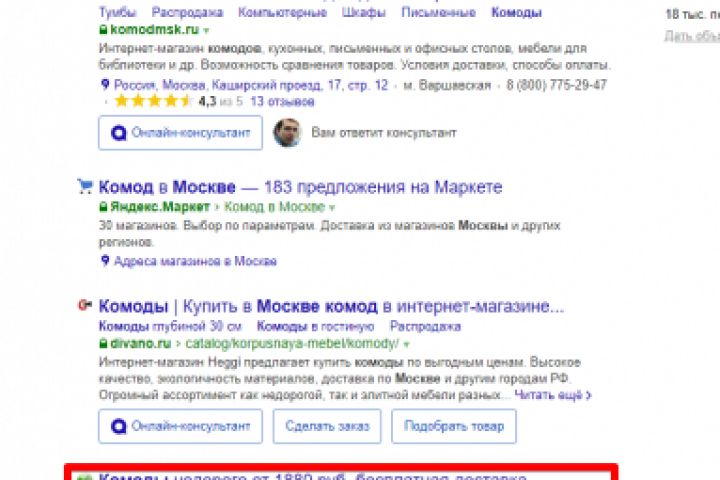Open the Комод в Москве Market result title
The height and width of the screenshot is (480, 720).
(x=300, y=187)
